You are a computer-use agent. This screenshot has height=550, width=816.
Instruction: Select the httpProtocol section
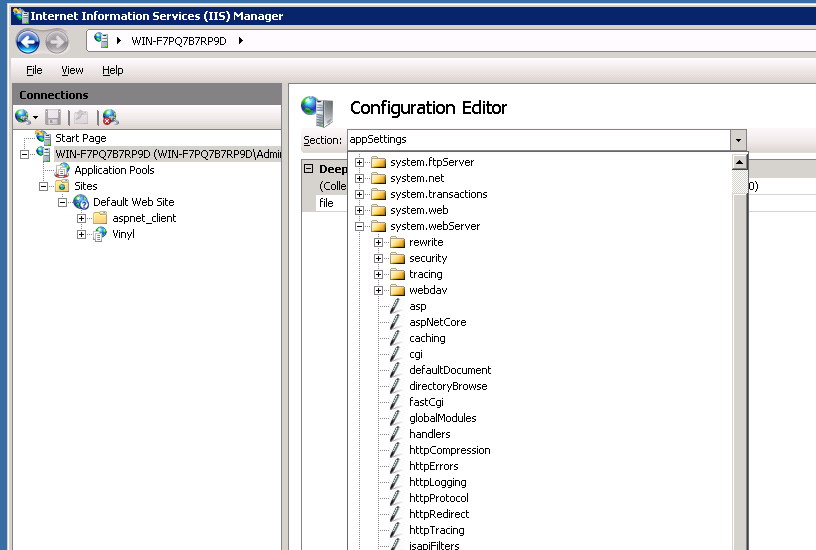click(x=439, y=498)
